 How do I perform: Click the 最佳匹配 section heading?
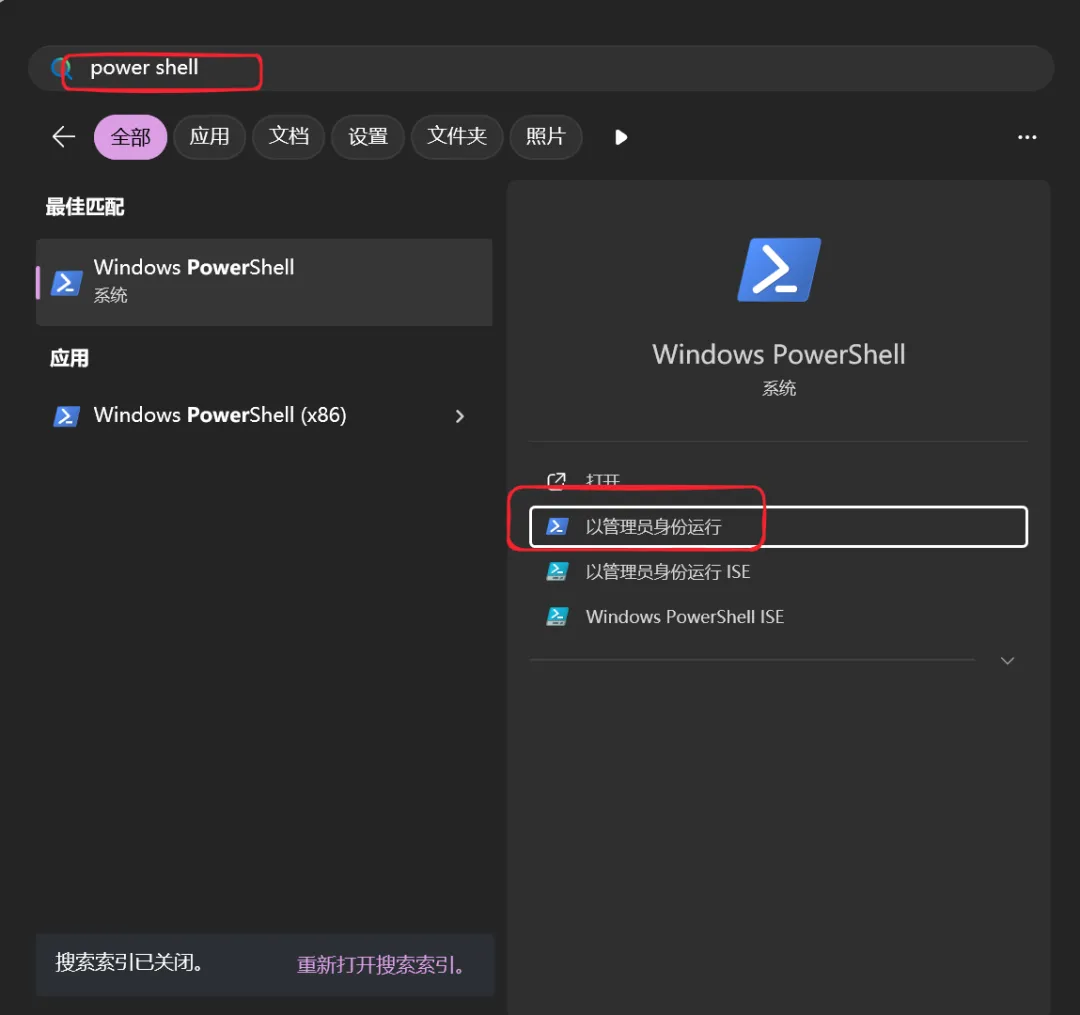click(x=85, y=207)
